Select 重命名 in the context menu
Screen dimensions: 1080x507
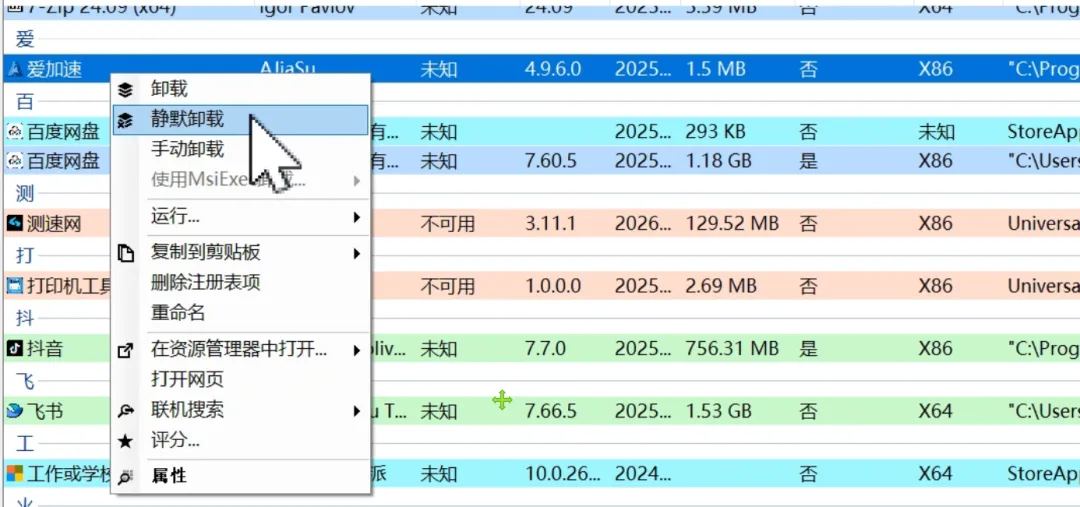coord(178,313)
